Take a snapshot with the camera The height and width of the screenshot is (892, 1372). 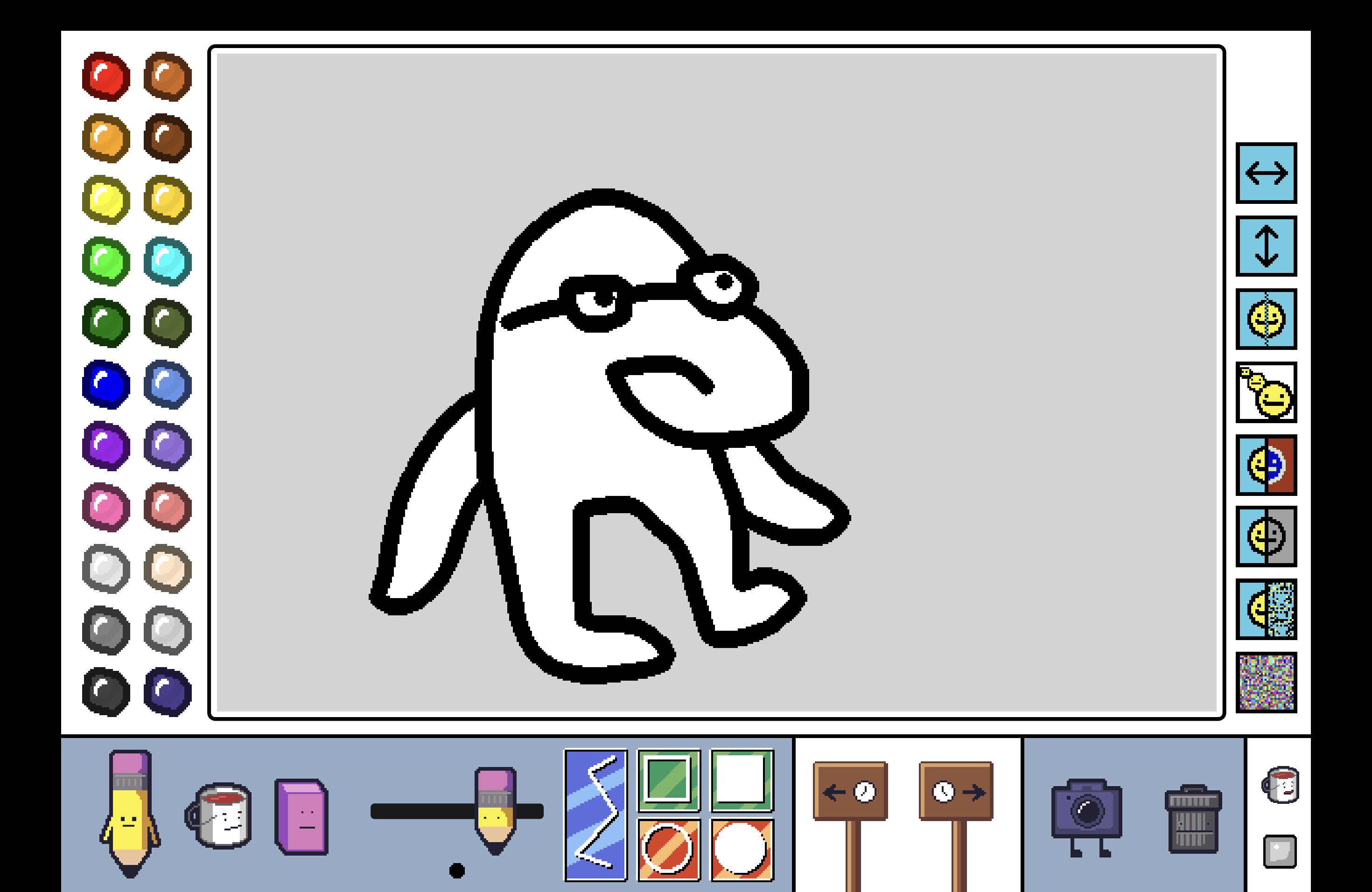click(x=1087, y=817)
